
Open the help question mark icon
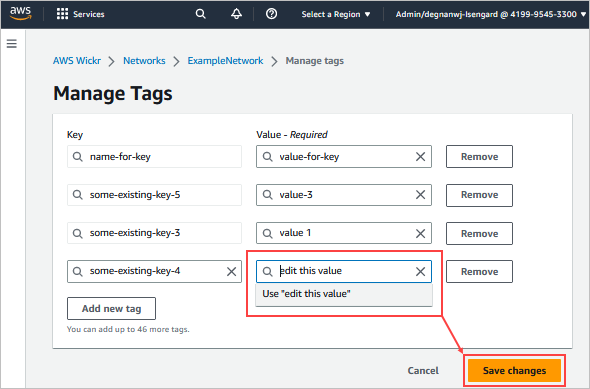tap(271, 14)
